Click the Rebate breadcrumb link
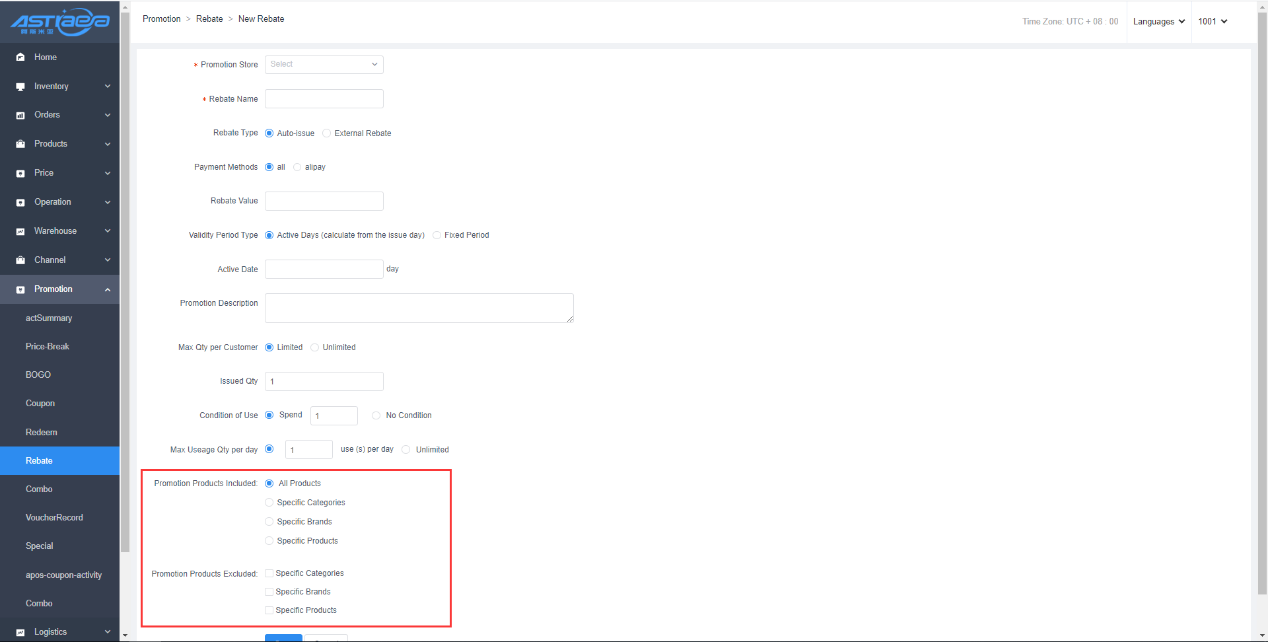This screenshot has height=642, width=1268. pos(209,19)
